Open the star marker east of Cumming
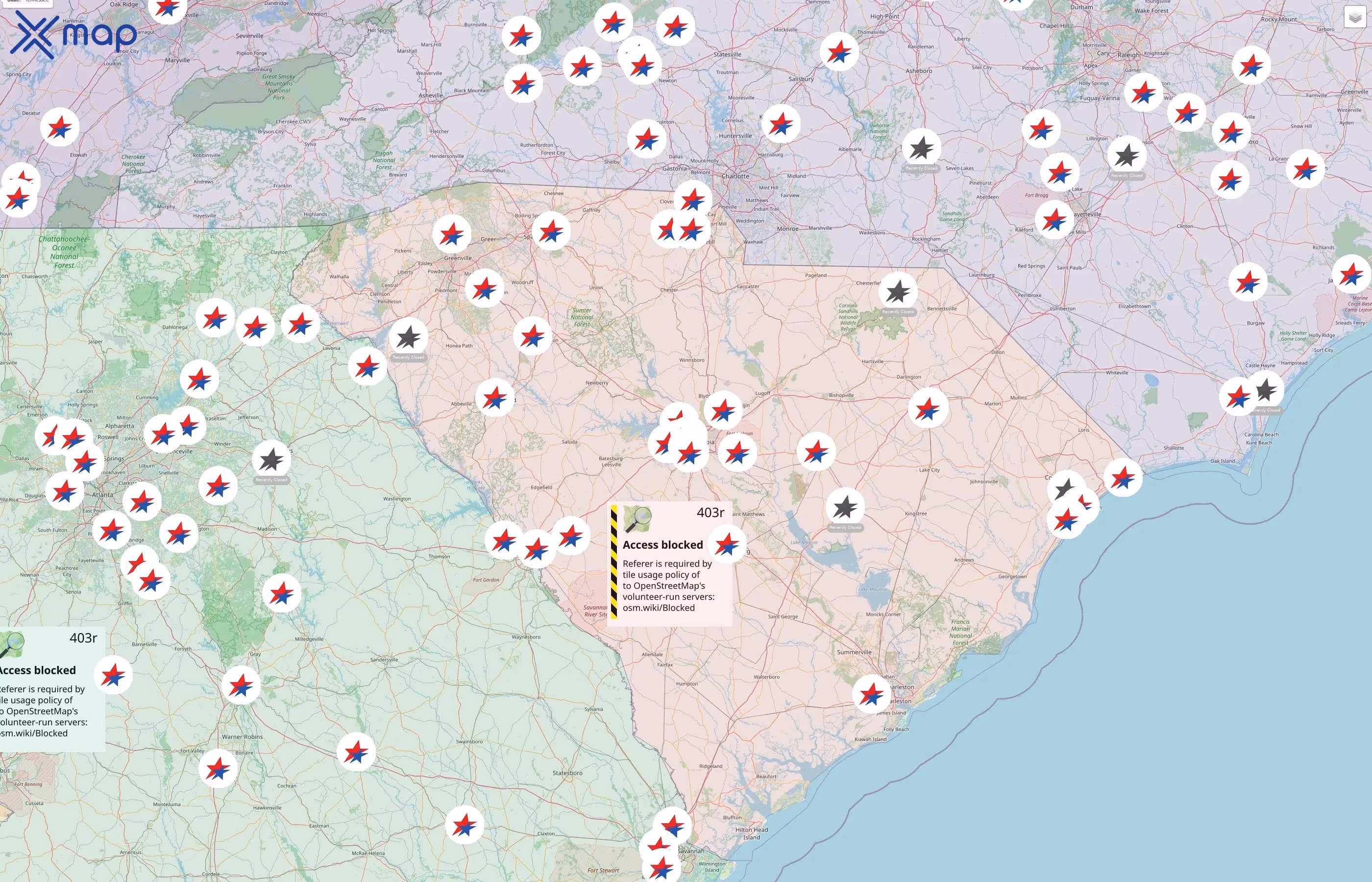The height and width of the screenshot is (882, 1372). coord(199,379)
